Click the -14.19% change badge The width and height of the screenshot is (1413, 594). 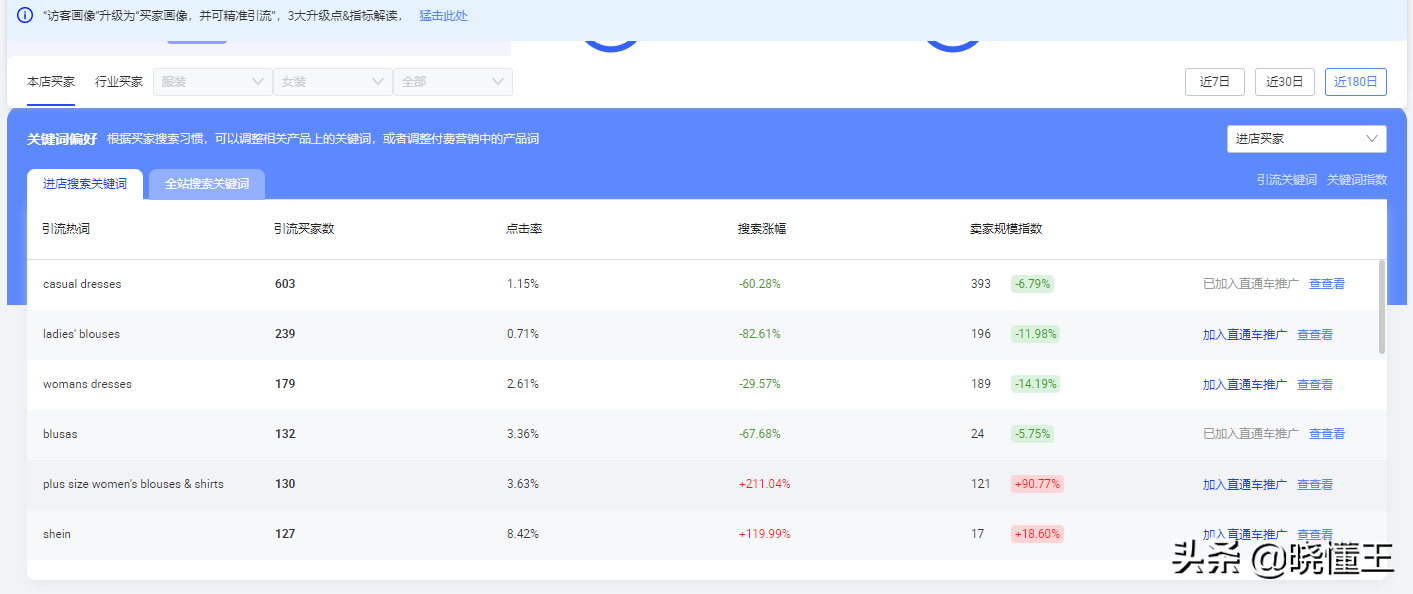click(x=1035, y=384)
